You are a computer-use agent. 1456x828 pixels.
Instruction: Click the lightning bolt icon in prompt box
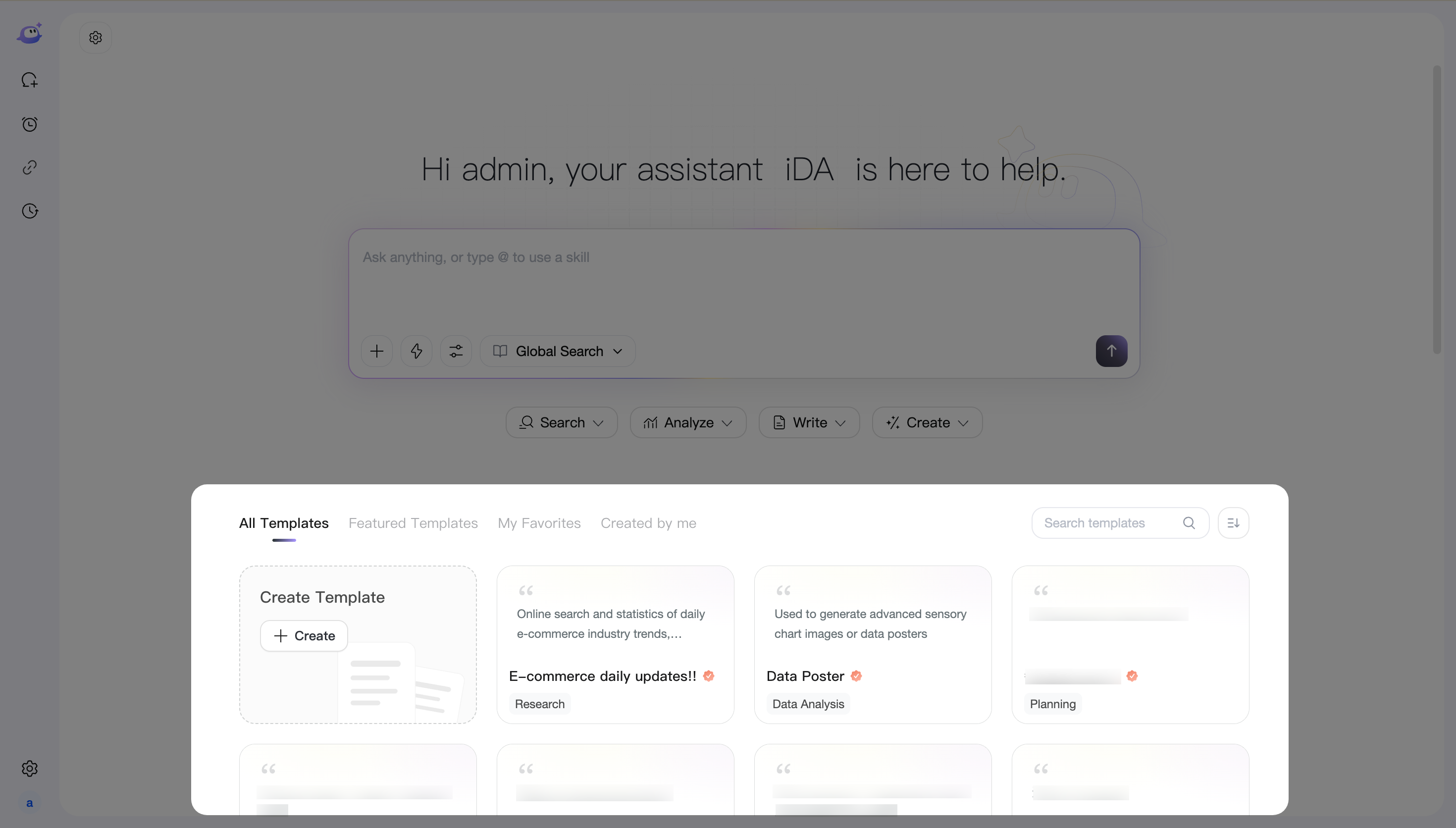point(416,351)
